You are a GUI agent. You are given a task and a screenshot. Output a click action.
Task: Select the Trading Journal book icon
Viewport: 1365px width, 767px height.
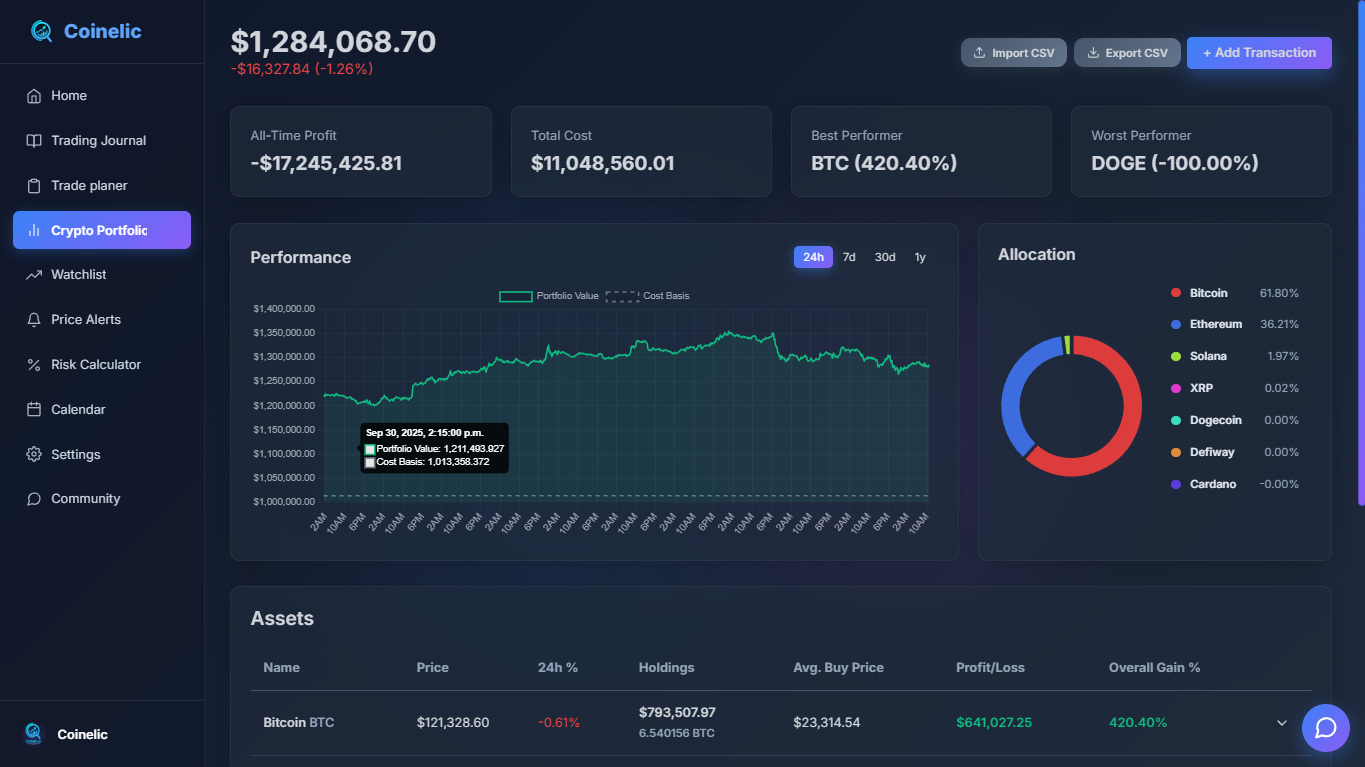click(33, 140)
